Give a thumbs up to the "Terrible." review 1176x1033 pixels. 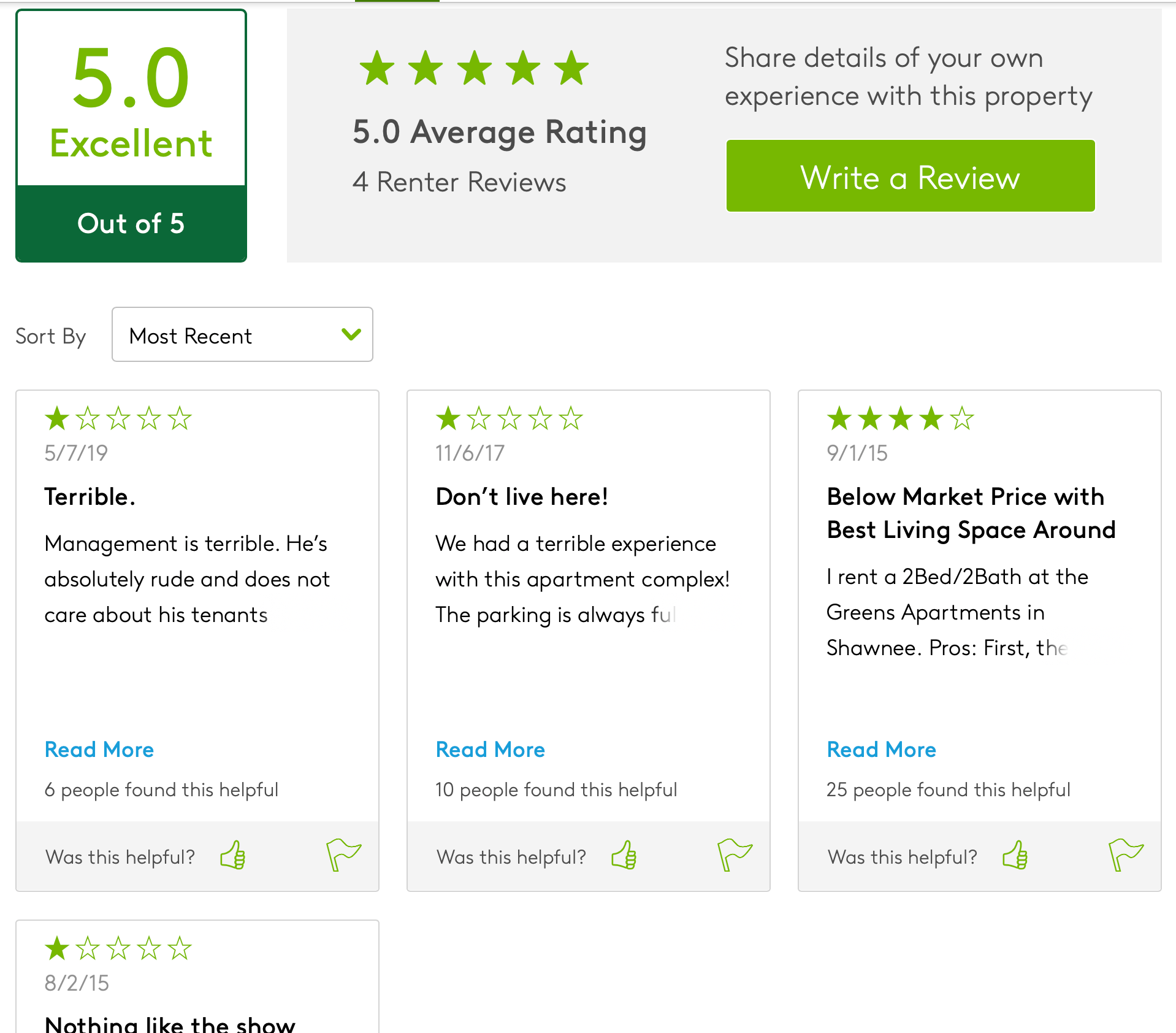(233, 855)
